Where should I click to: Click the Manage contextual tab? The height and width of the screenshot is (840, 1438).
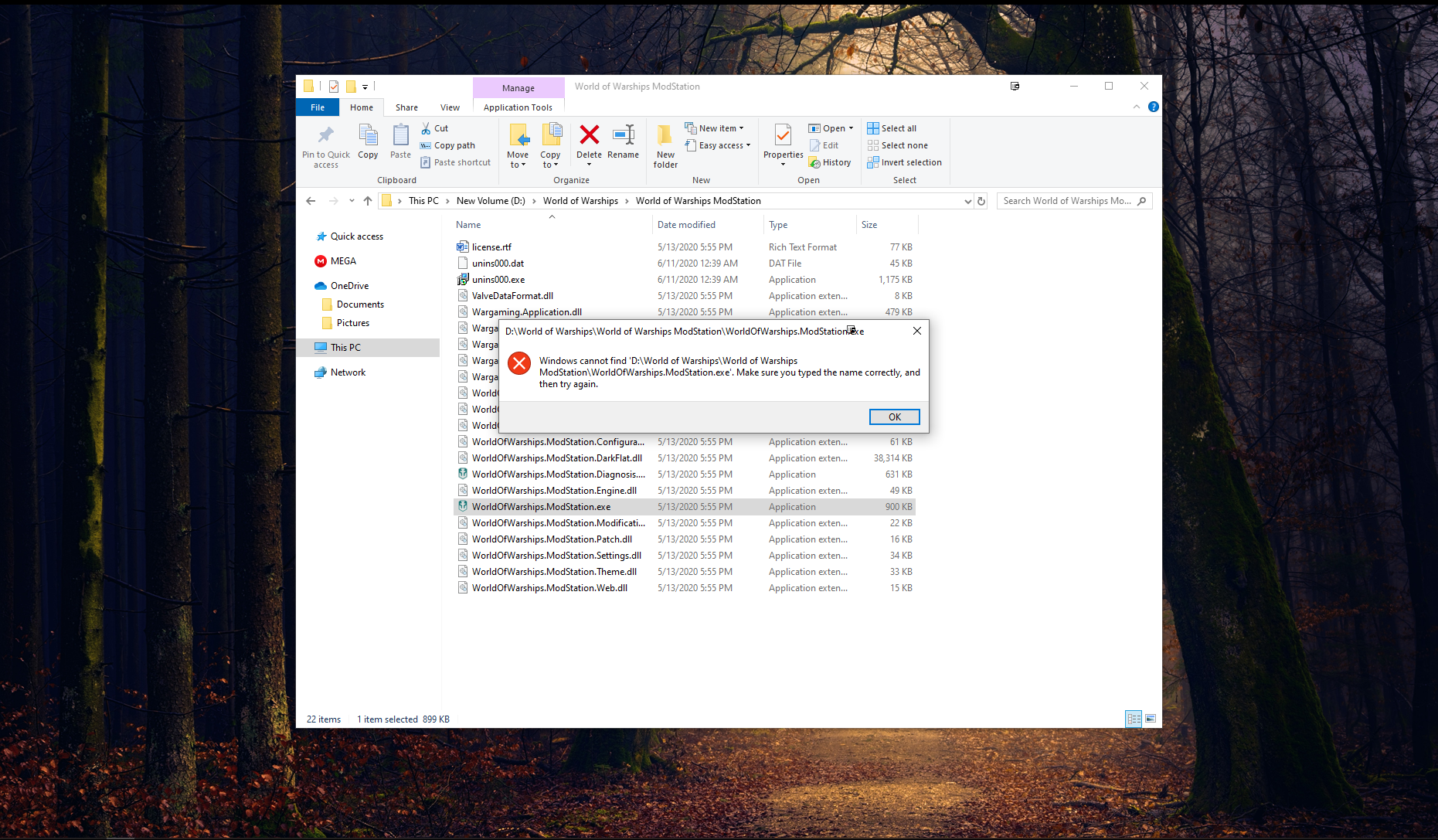[518, 88]
